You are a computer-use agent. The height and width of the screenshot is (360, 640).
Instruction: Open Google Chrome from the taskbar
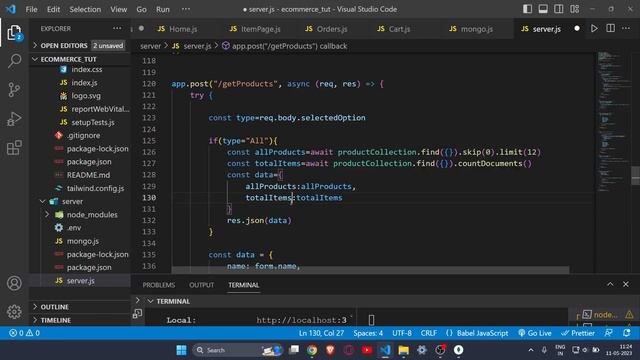tap(312, 350)
